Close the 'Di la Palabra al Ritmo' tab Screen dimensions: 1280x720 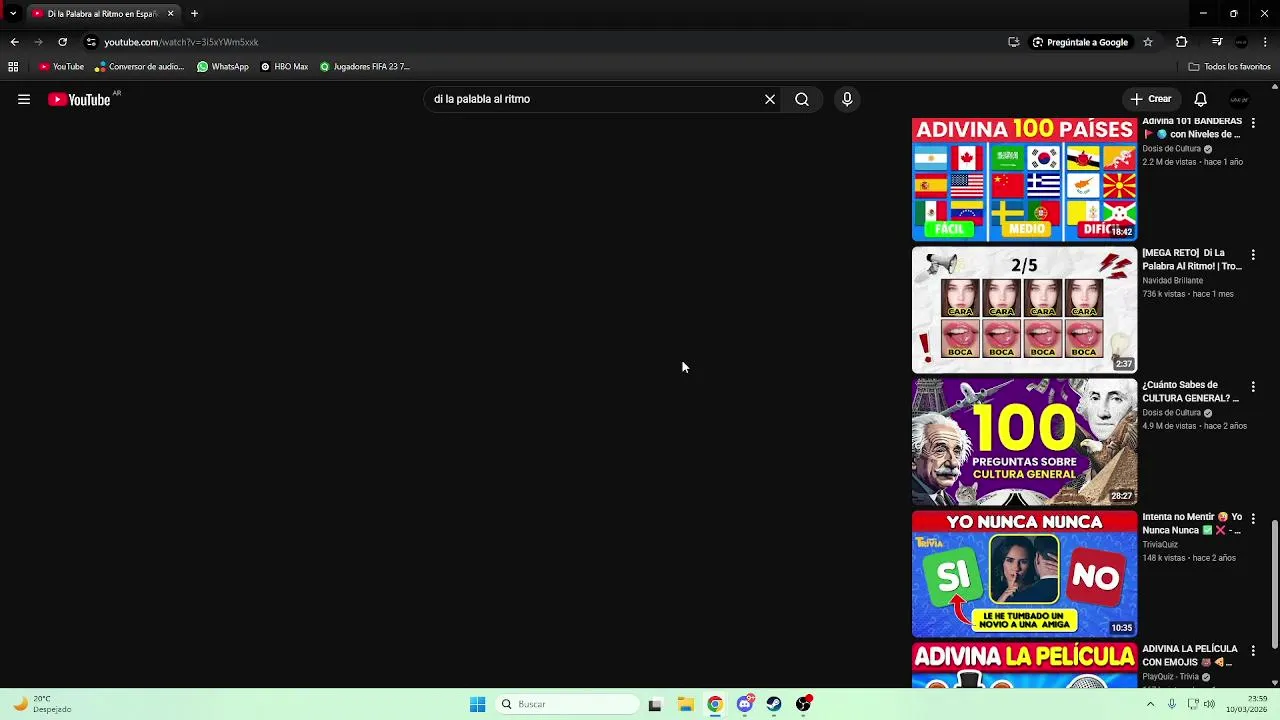170,14
